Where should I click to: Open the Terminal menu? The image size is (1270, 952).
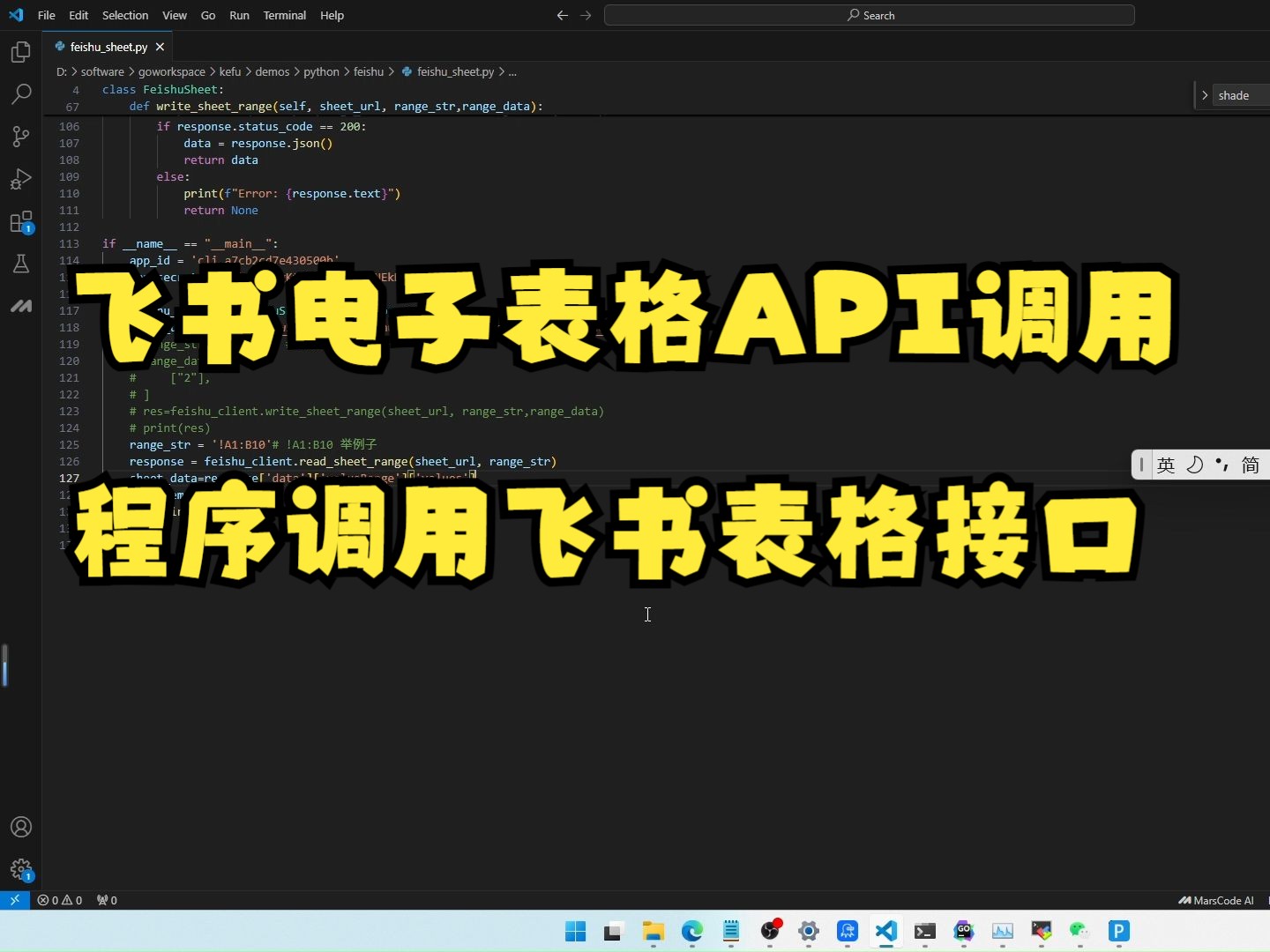pyautogui.click(x=284, y=15)
